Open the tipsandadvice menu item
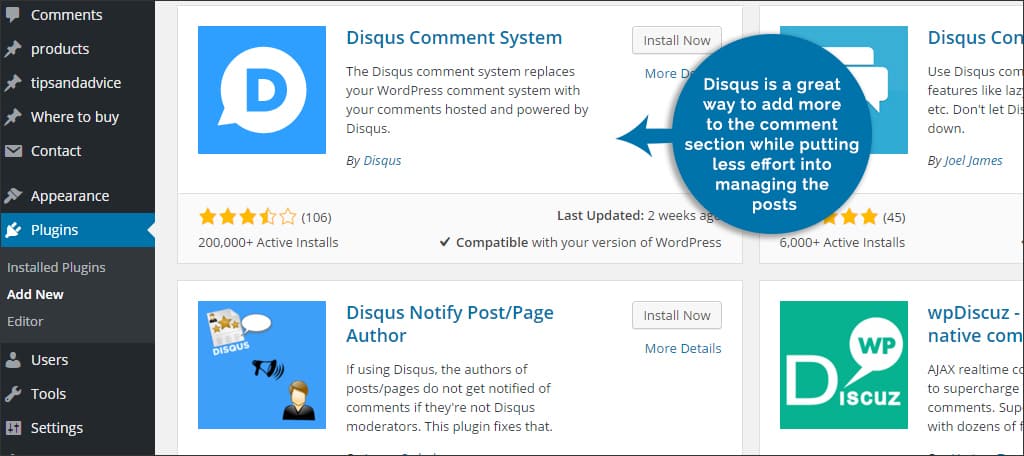Image resolution: width=1024 pixels, height=456 pixels. (78, 83)
